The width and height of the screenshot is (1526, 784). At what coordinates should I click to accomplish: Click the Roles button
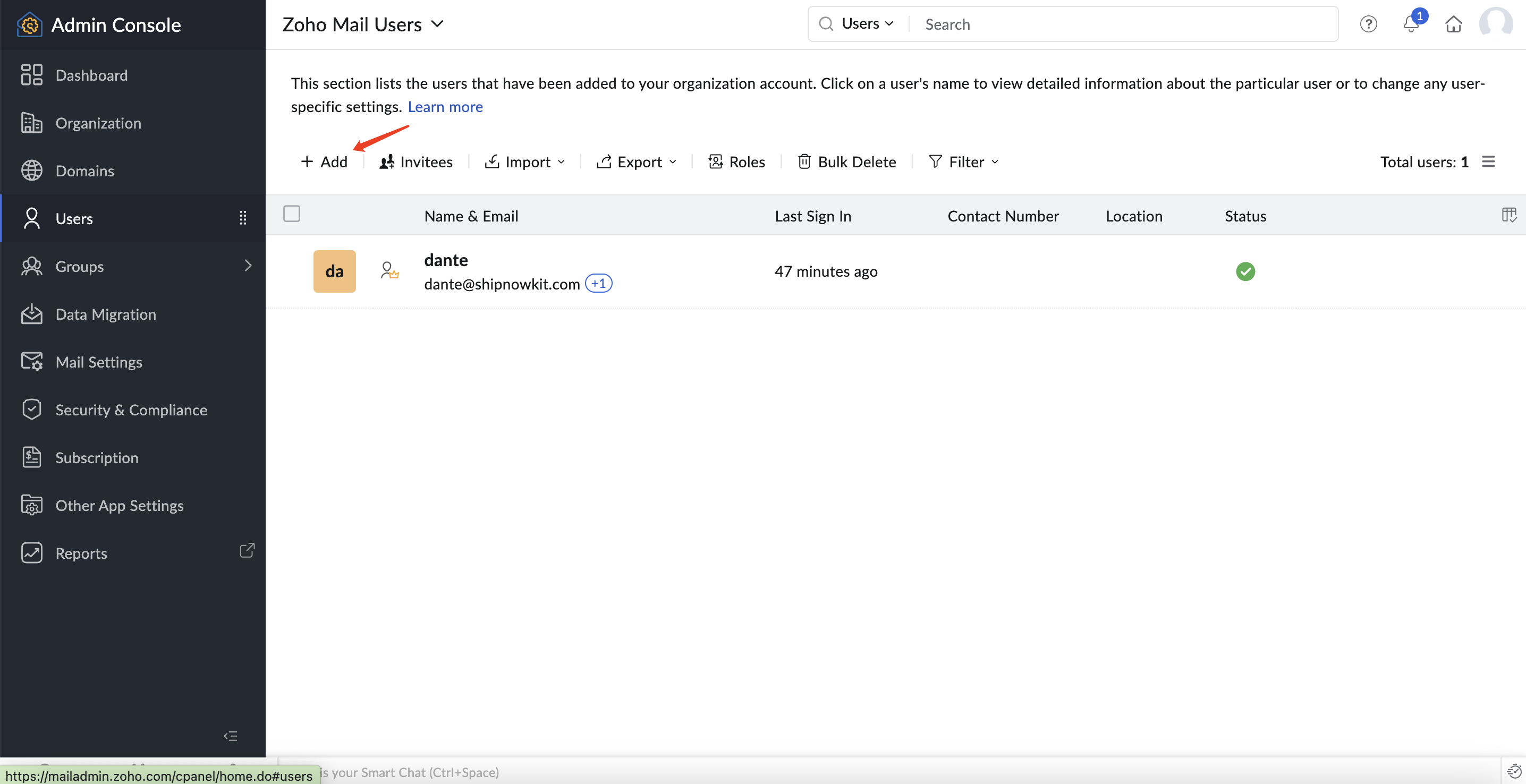tap(737, 161)
